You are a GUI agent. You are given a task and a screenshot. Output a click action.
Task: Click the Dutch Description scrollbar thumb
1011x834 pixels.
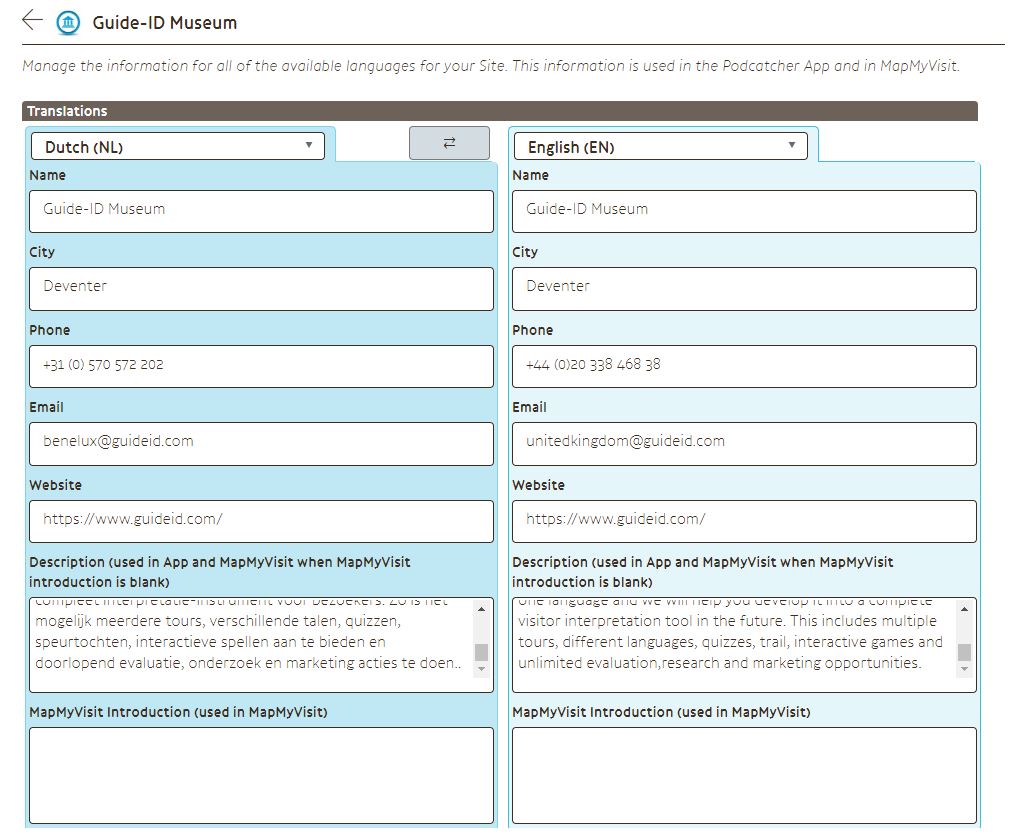click(481, 652)
